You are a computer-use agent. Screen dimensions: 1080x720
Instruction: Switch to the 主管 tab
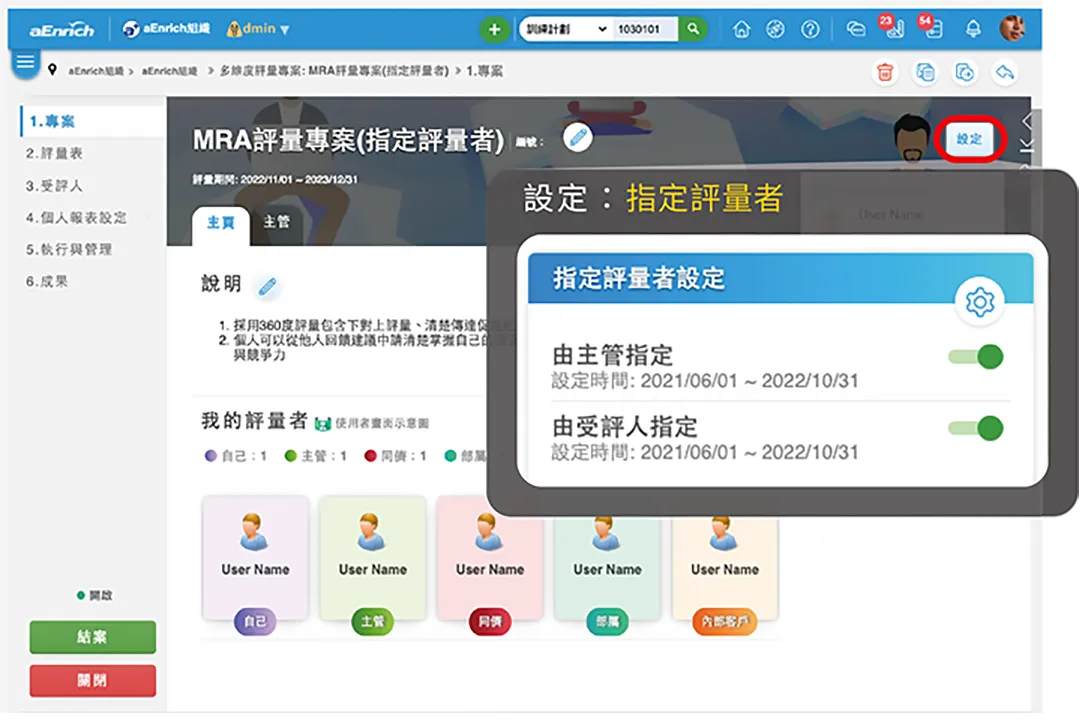(276, 222)
